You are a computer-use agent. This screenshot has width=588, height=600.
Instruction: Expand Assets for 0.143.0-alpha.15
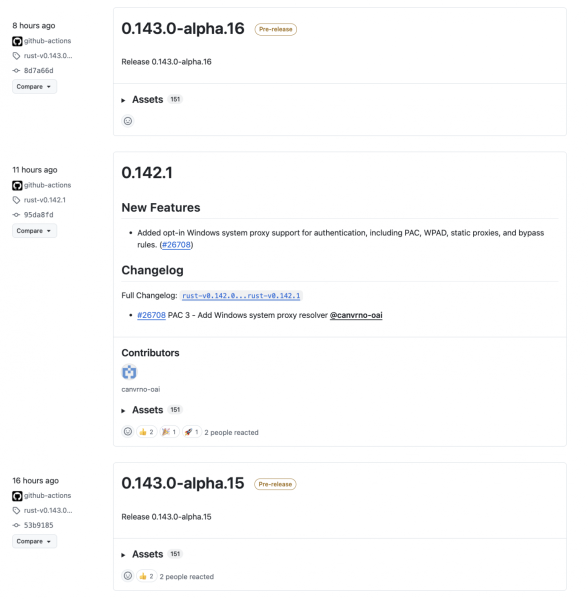tap(148, 554)
